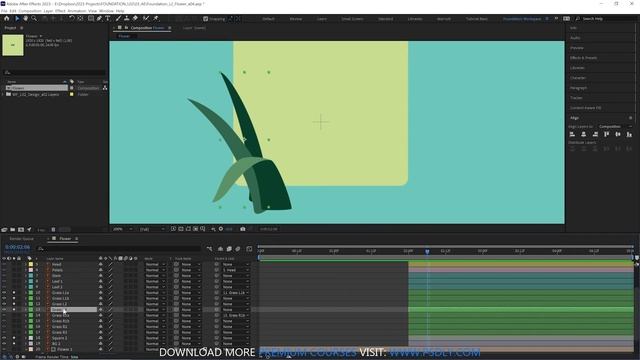This screenshot has width=640, height=360.
Task: Click the yellow label color of Head layer
Action: click(31, 264)
